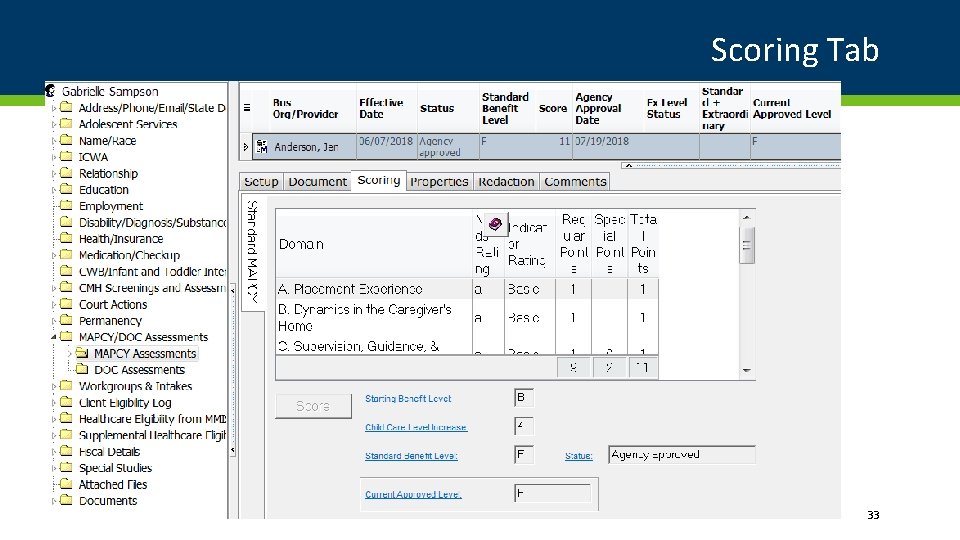Switch to the Setup tab

tap(261, 182)
